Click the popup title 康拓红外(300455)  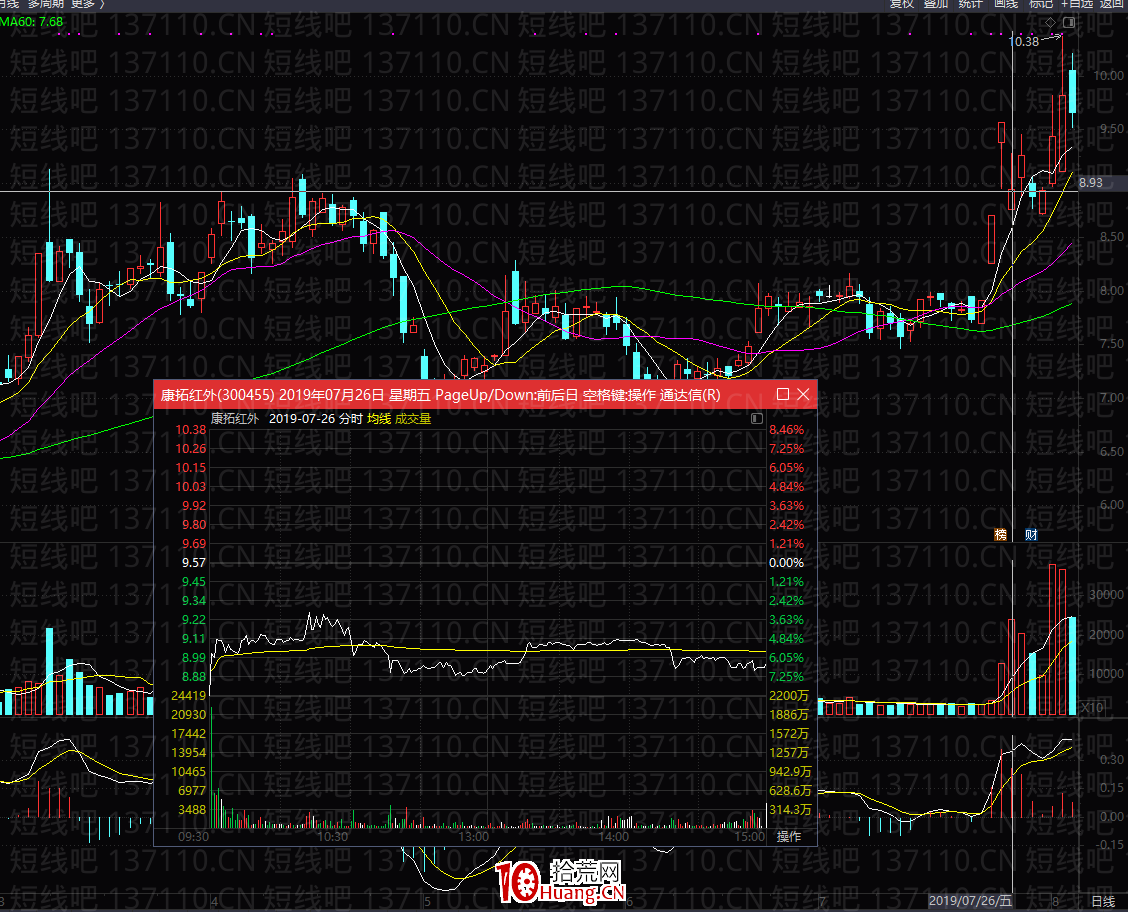[x=217, y=395]
